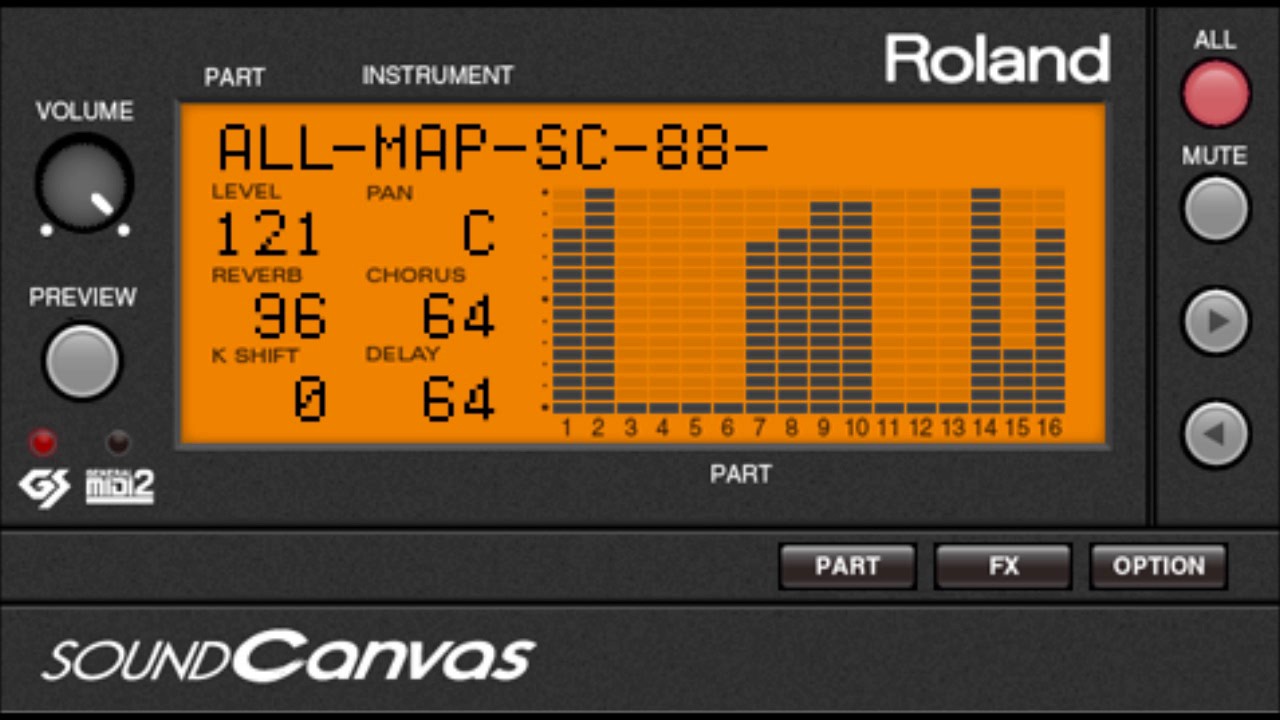Screen dimensions: 1280x720
Task: Push the round PREVIEW button
Action: (82, 360)
